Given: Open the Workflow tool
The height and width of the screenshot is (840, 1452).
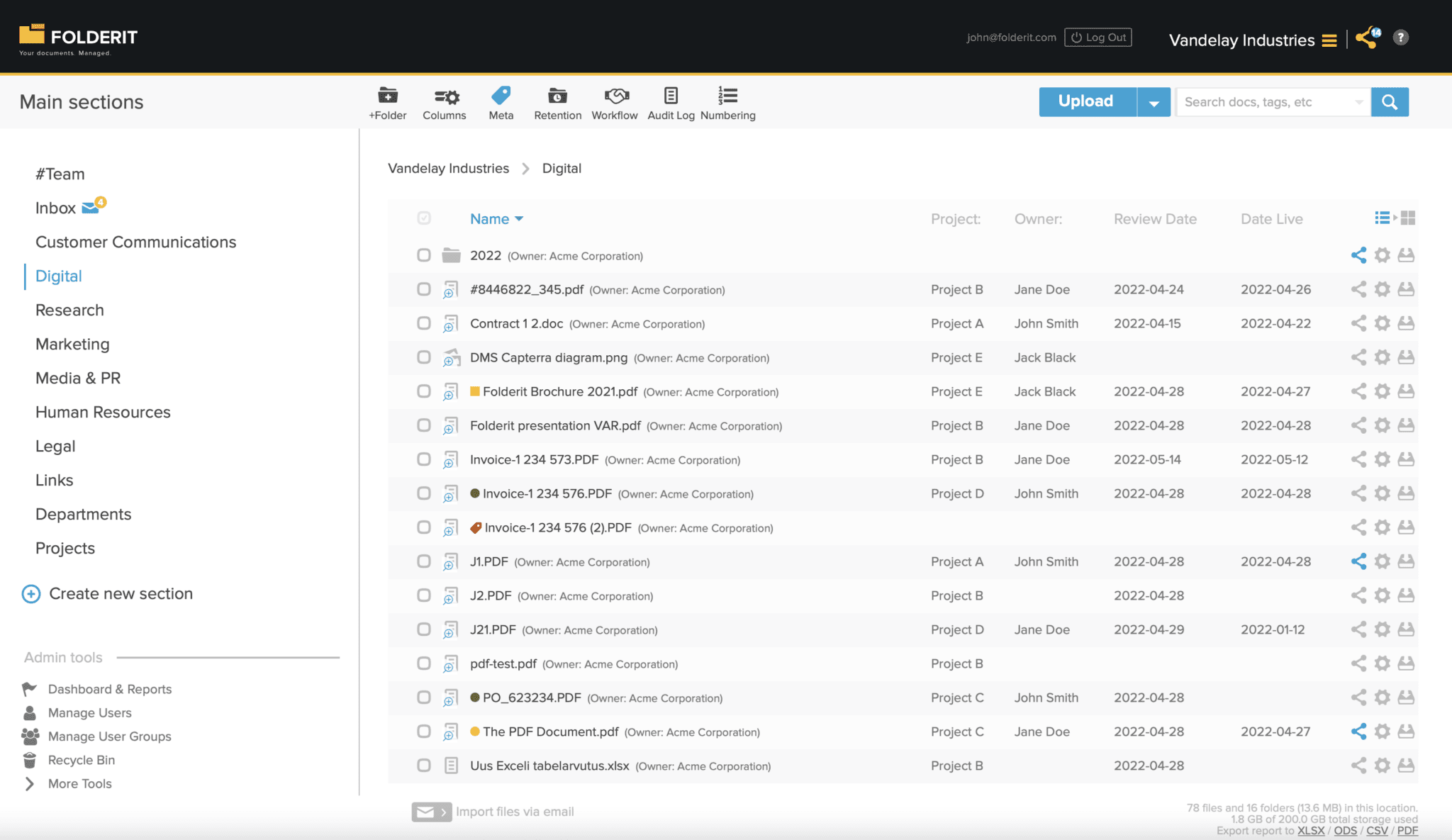Looking at the screenshot, I should [614, 102].
